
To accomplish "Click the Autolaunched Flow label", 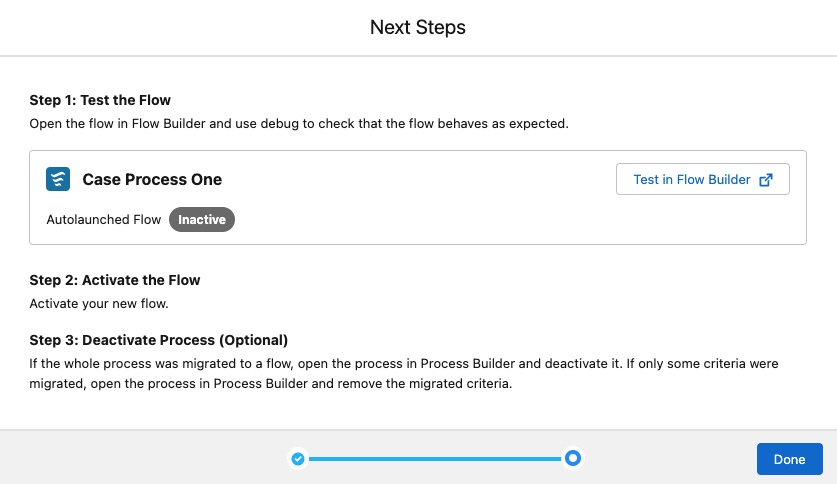I will click(x=104, y=219).
